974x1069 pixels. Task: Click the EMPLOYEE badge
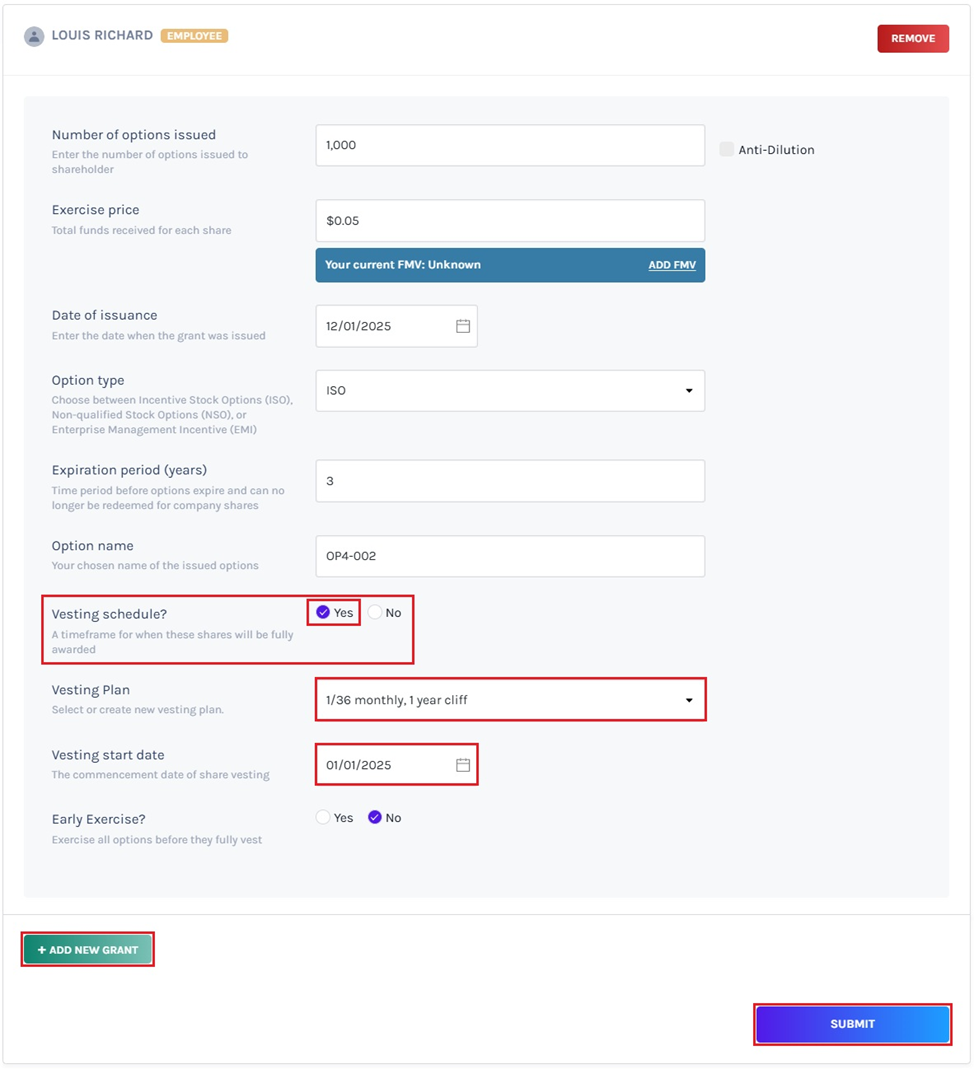tap(194, 35)
